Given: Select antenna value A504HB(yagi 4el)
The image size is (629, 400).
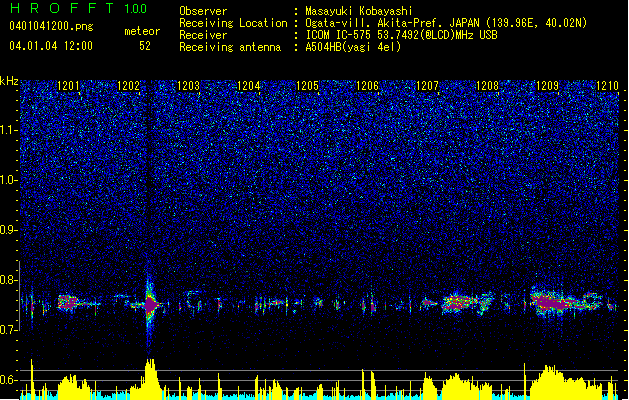Looking at the screenshot, I should tap(353, 47).
